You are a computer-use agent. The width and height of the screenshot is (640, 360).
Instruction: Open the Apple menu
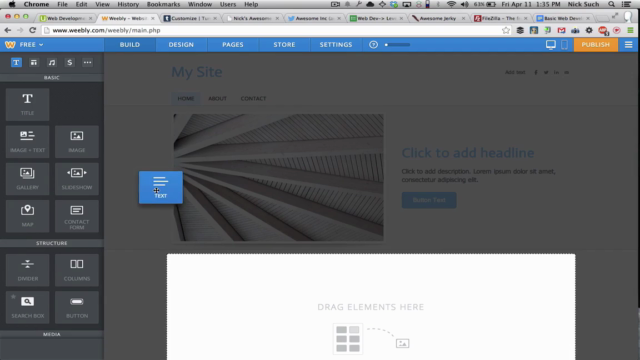[x=12, y=4]
